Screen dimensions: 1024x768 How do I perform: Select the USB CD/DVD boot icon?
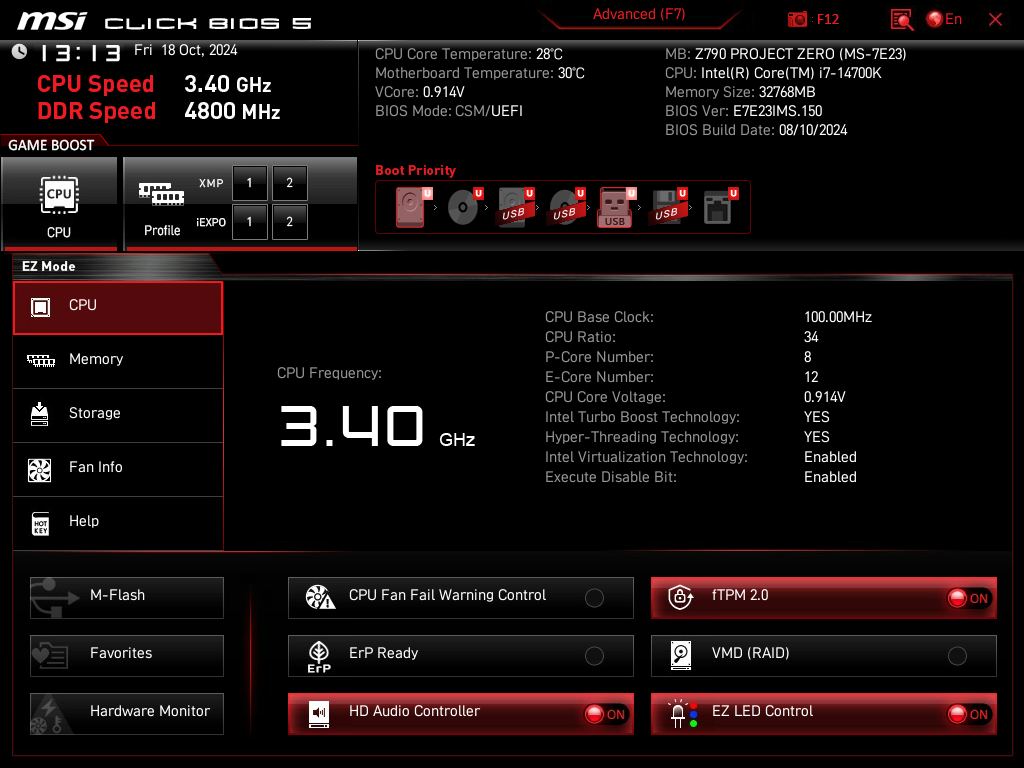point(565,207)
